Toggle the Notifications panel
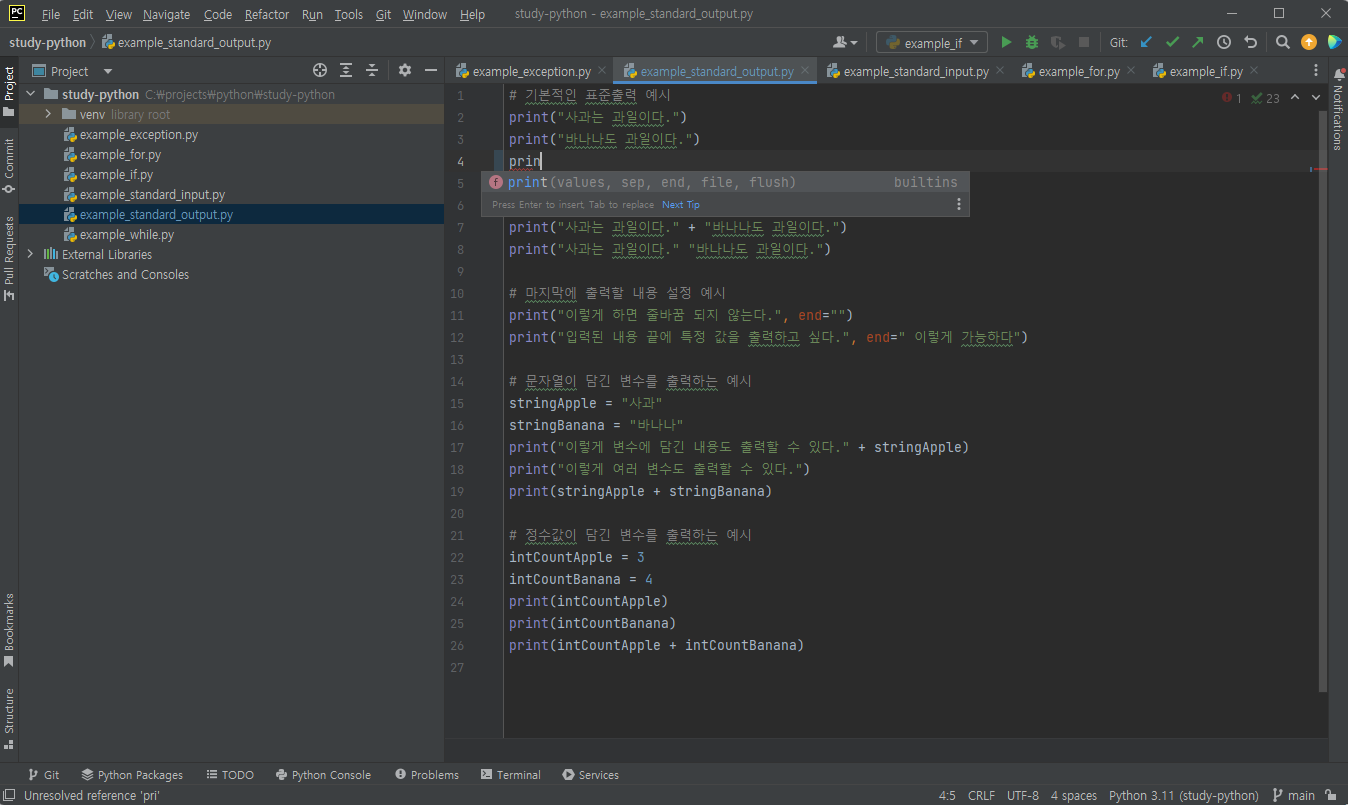Image resolution: width=1348 pixels, height=805 pixels. tap(1338, 108)
